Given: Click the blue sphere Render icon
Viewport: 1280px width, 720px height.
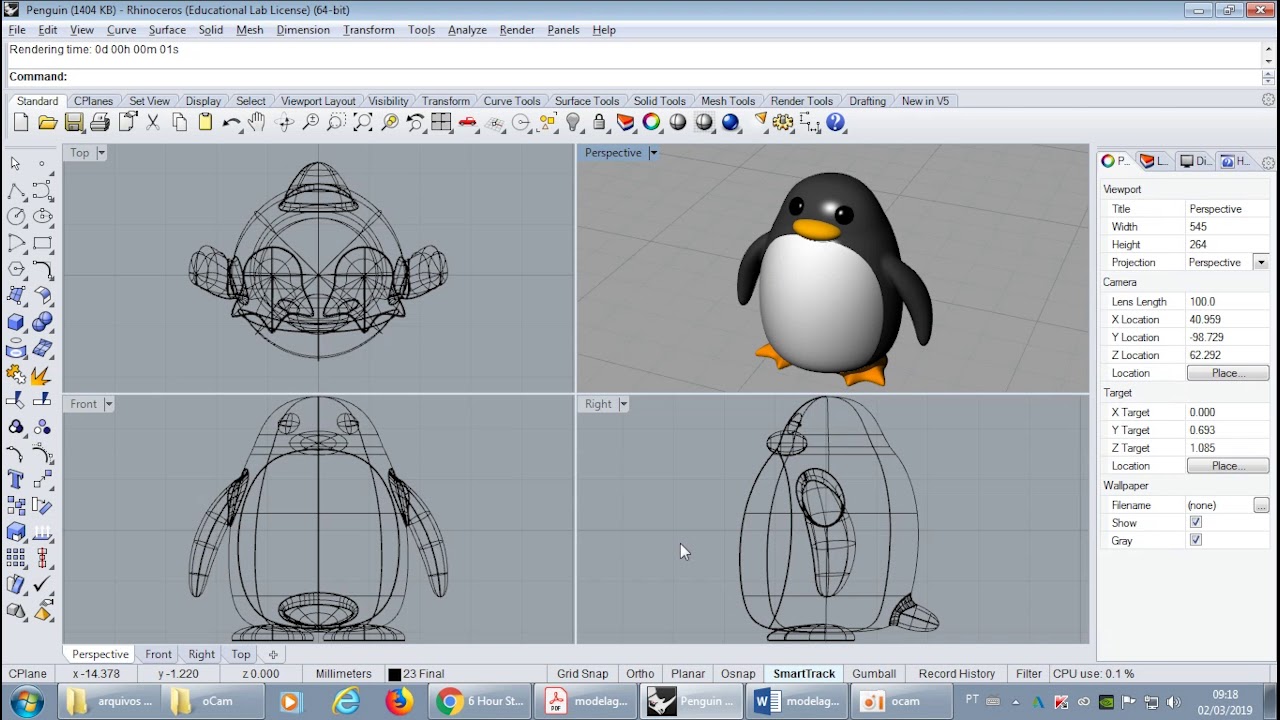Looking at the screenshot, I should 730,122.
